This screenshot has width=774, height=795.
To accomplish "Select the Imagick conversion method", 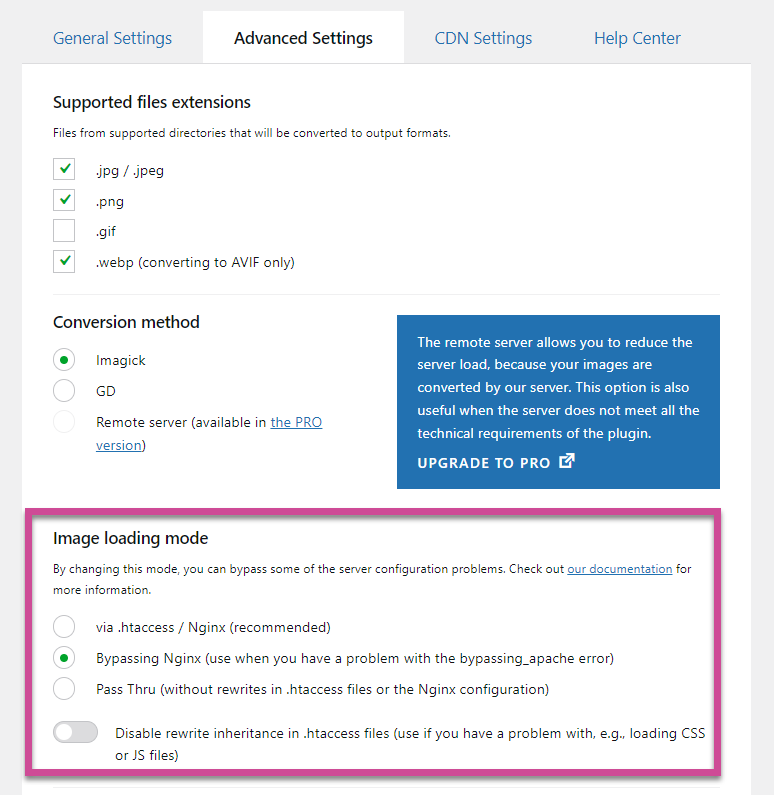I will point(64,360).
